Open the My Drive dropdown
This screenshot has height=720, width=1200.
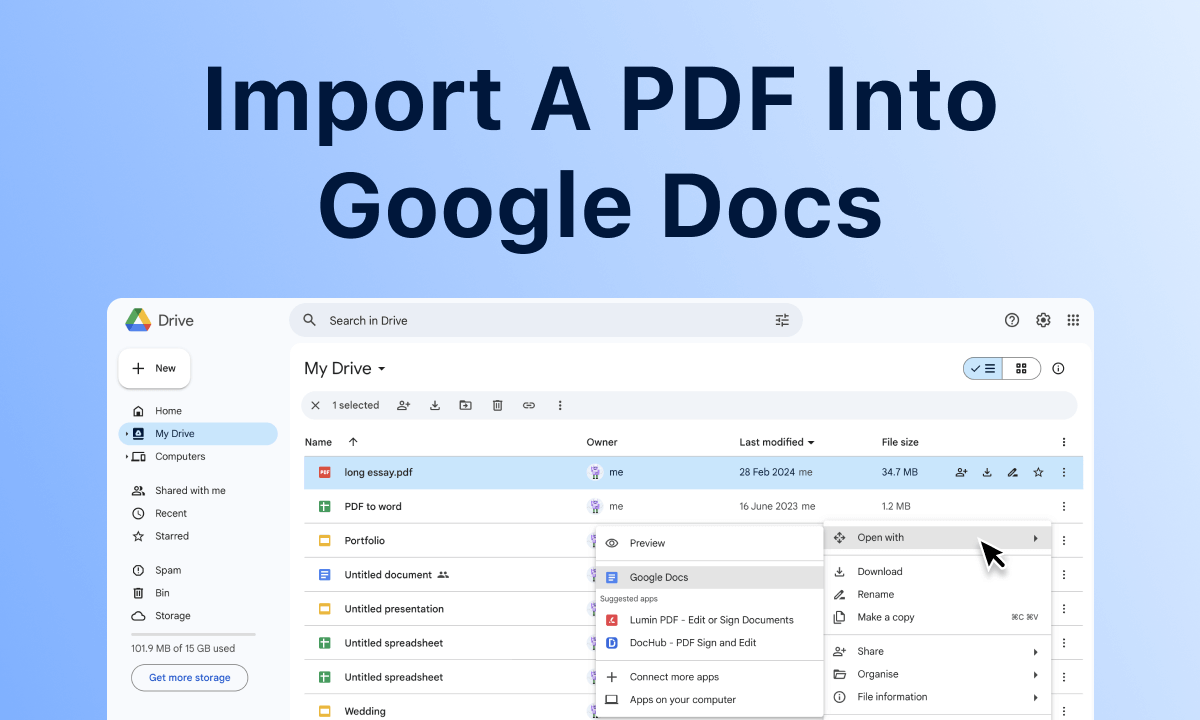[x=380, y=368]
